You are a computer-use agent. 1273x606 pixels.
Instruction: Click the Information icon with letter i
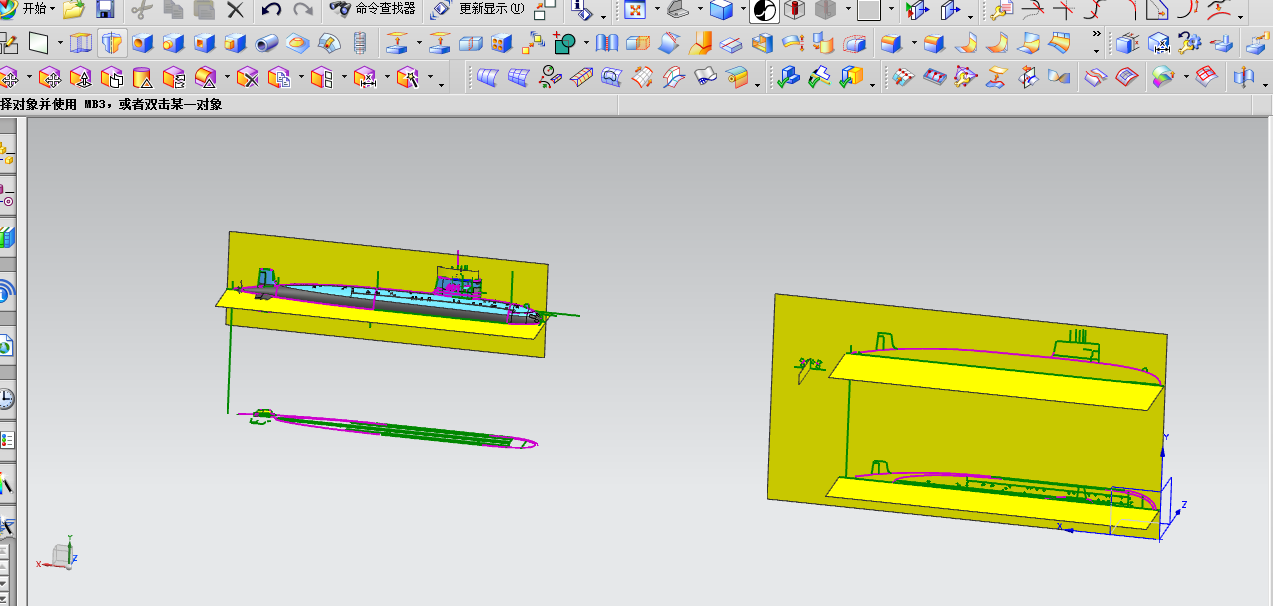(x=582, y=10)
